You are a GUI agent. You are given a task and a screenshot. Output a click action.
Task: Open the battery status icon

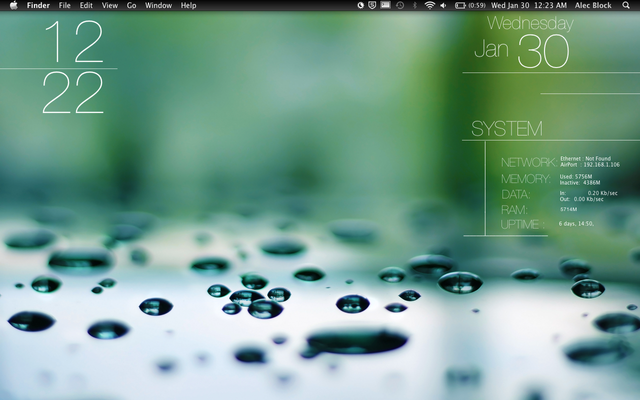pos(460,5)
